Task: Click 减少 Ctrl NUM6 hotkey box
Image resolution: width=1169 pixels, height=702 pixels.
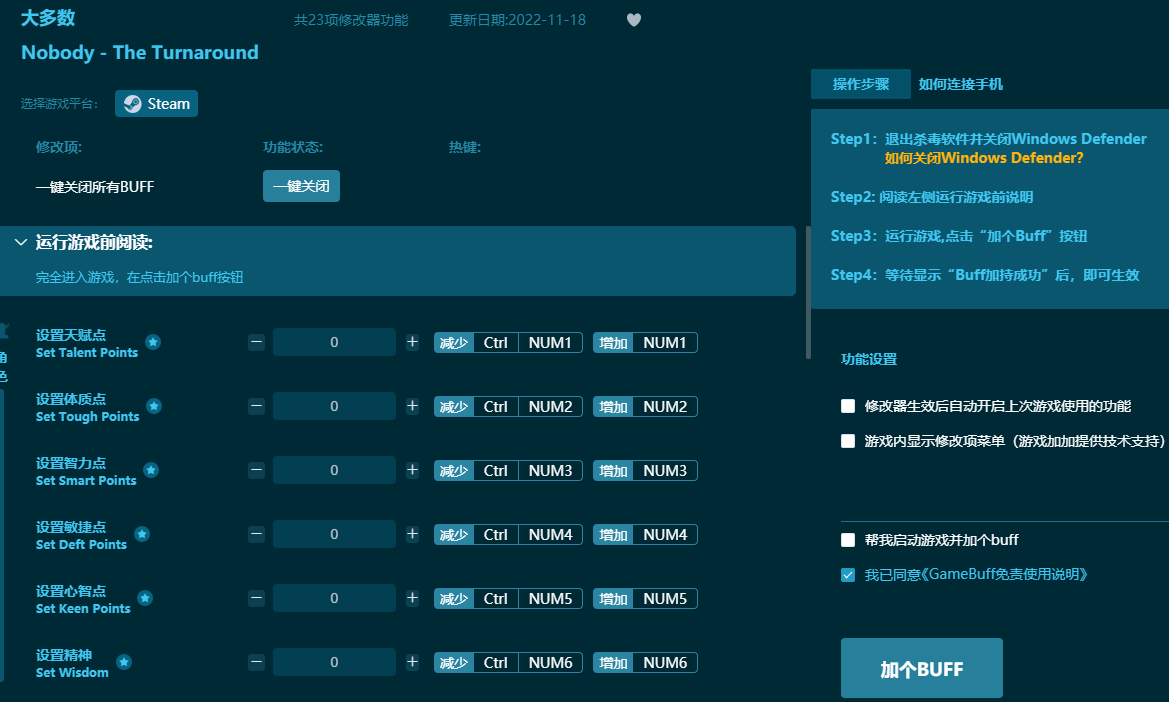Action: [x=508, y=663]
